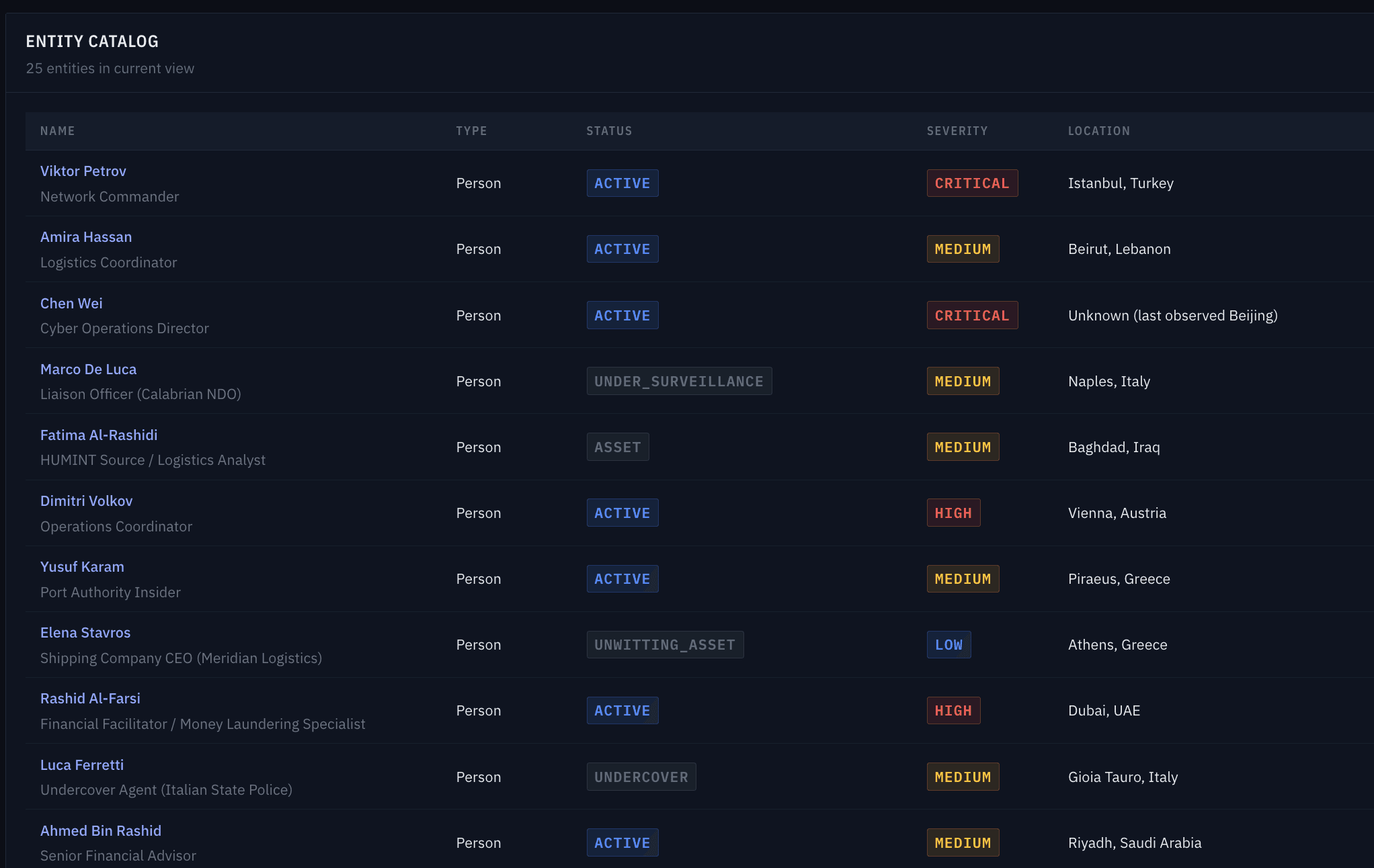Sort the table by the SEVERITY column

point(957,131)
